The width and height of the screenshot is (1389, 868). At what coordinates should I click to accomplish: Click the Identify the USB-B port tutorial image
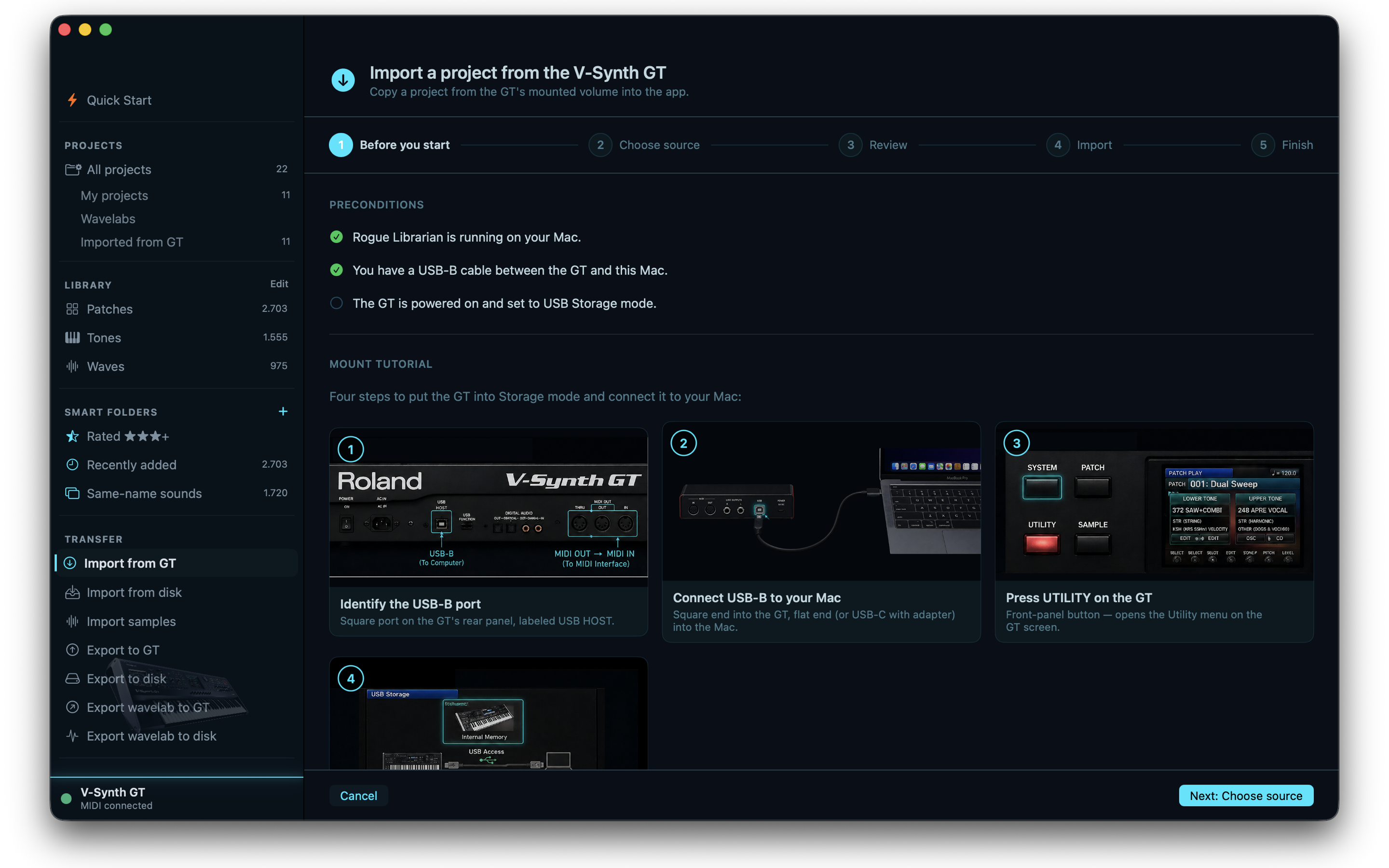(x=489, y=507)
